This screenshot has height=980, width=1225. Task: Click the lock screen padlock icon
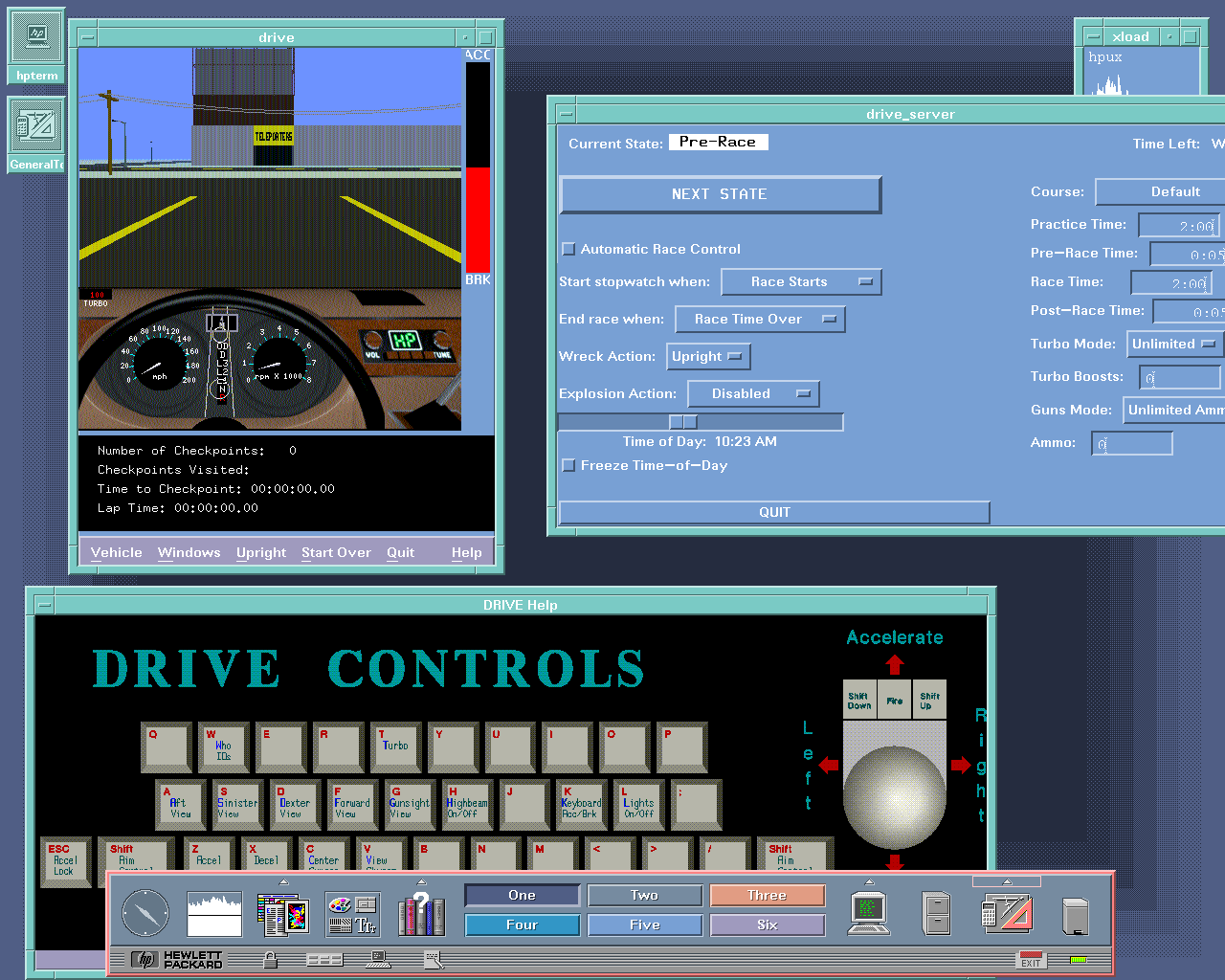(271, 959)
